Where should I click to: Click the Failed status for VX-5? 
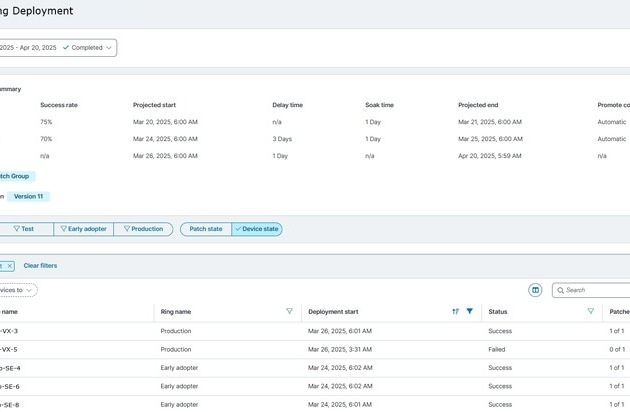point(497,350)
